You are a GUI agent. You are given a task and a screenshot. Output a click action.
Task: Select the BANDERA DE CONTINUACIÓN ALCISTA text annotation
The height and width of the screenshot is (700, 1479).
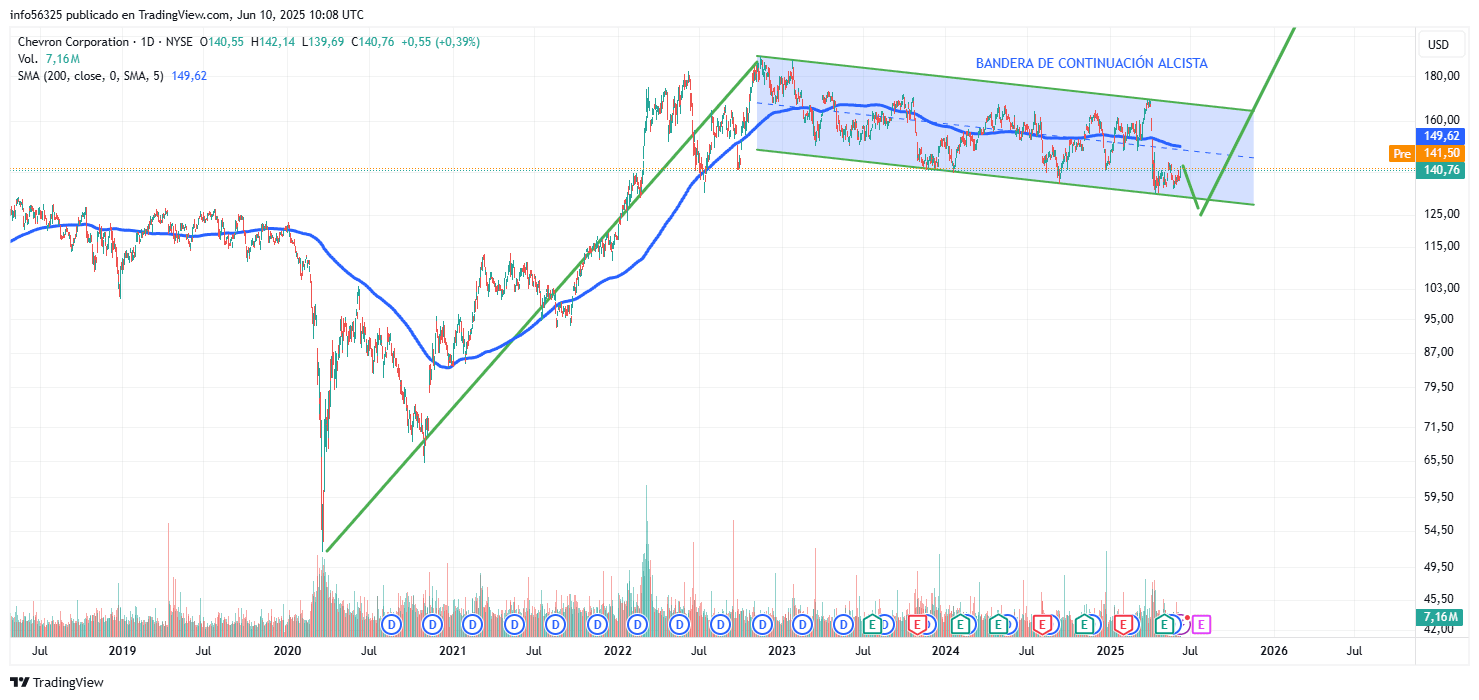[x=1091, y=63]
